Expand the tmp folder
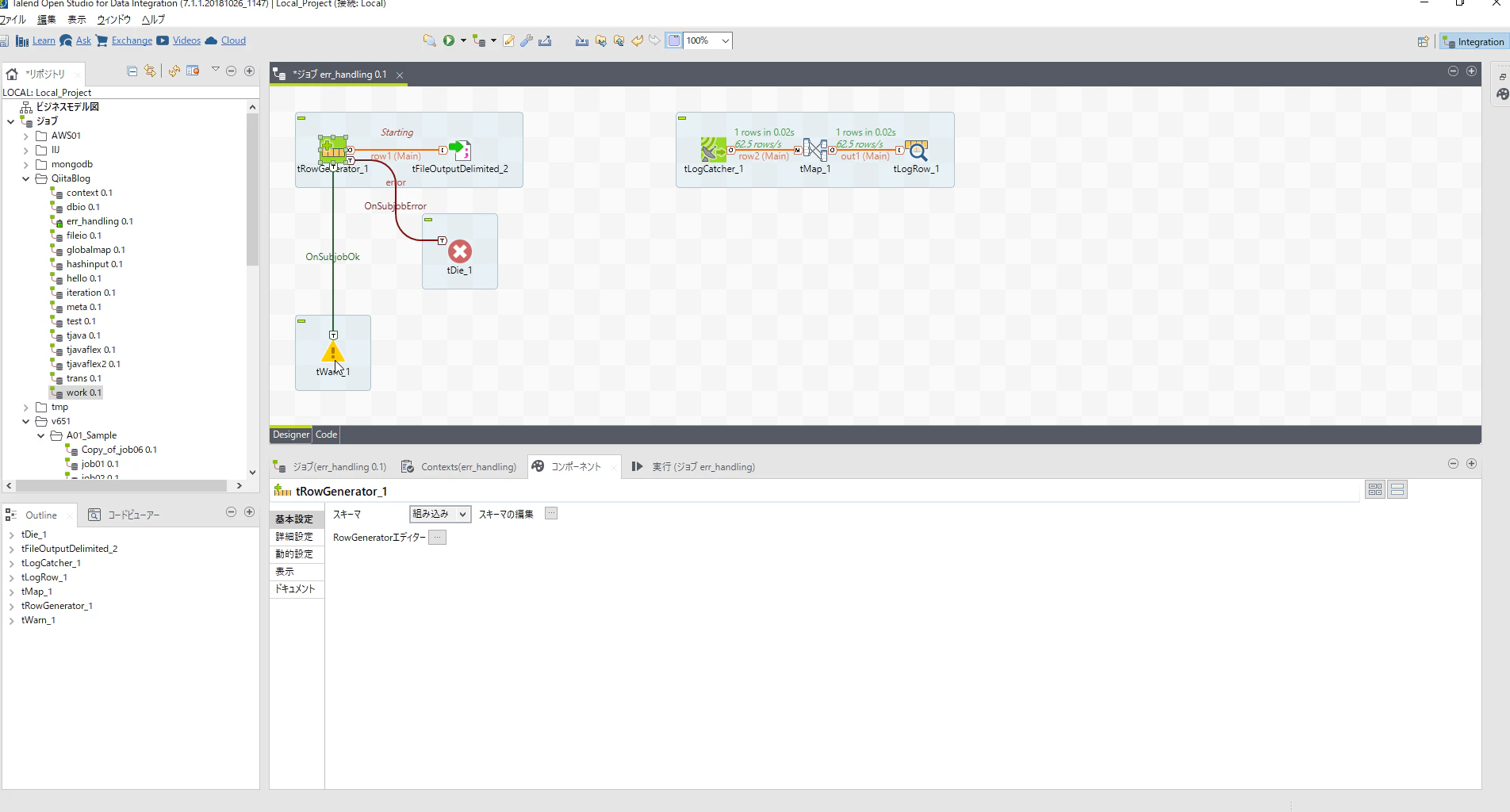Screen dimensions: 1510x812 (25, 407)
